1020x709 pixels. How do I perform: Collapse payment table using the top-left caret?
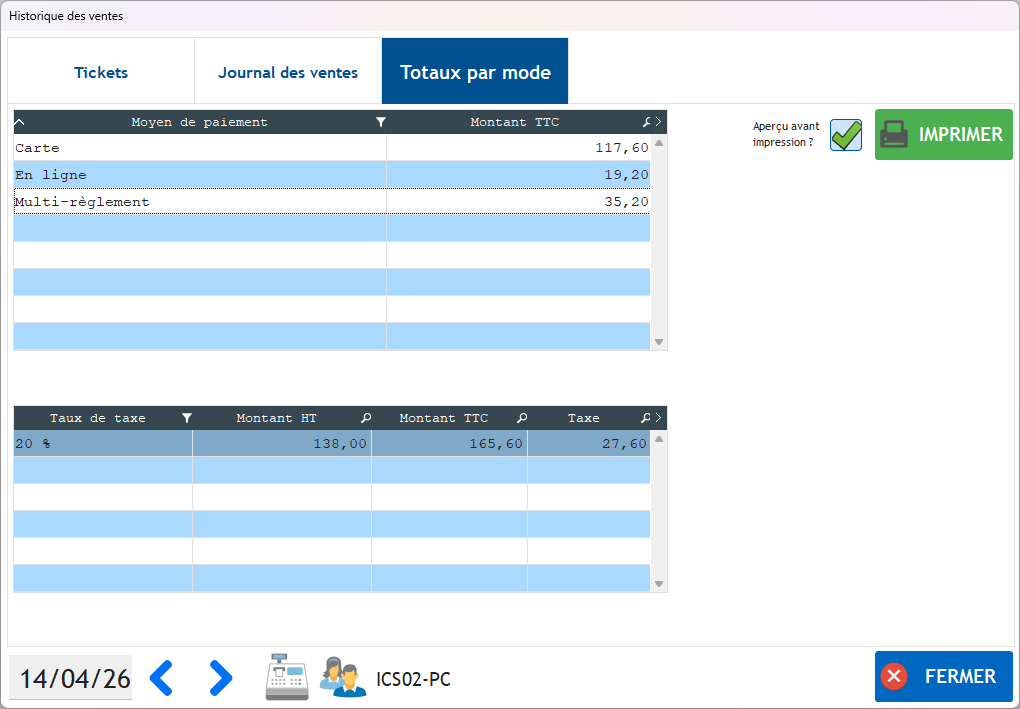[x=20, y=122]
